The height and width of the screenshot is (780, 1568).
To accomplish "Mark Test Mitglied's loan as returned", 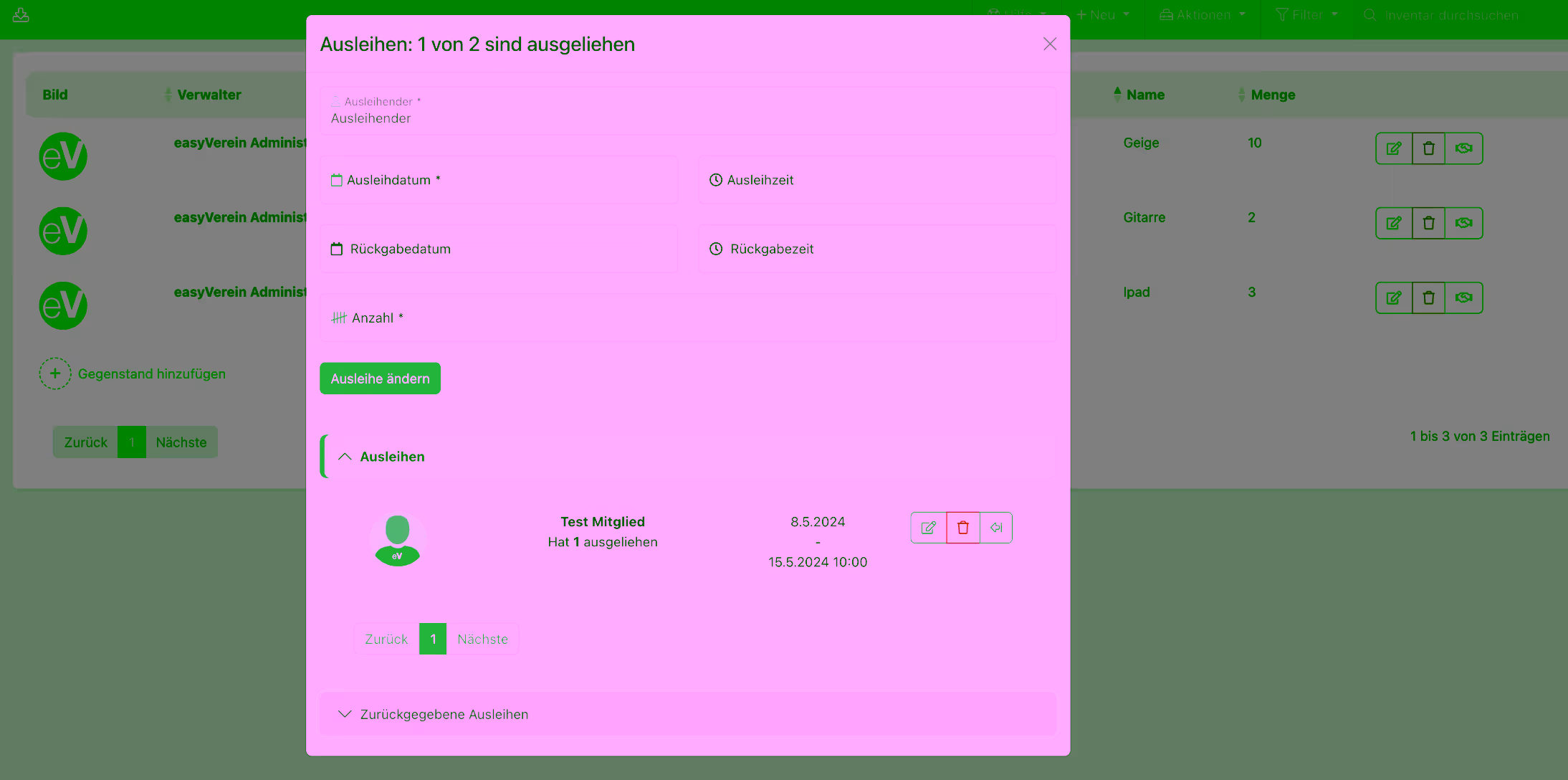I will 996,528.
